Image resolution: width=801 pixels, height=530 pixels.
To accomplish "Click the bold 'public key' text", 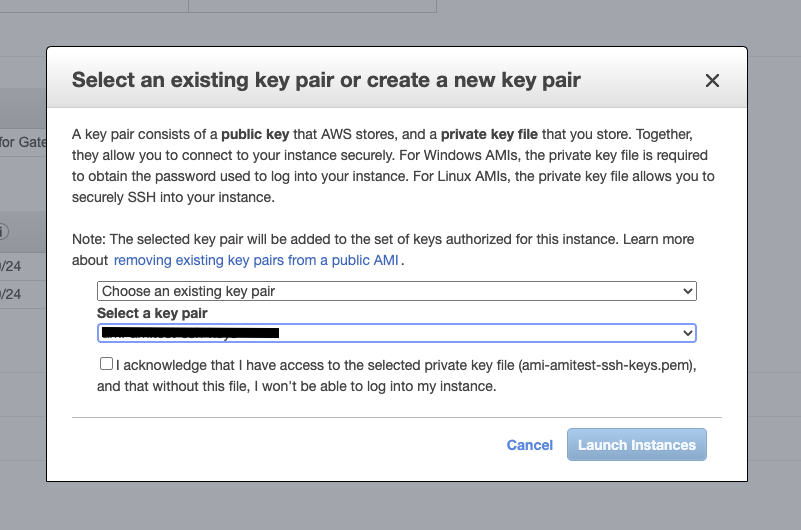I will 259,133.
